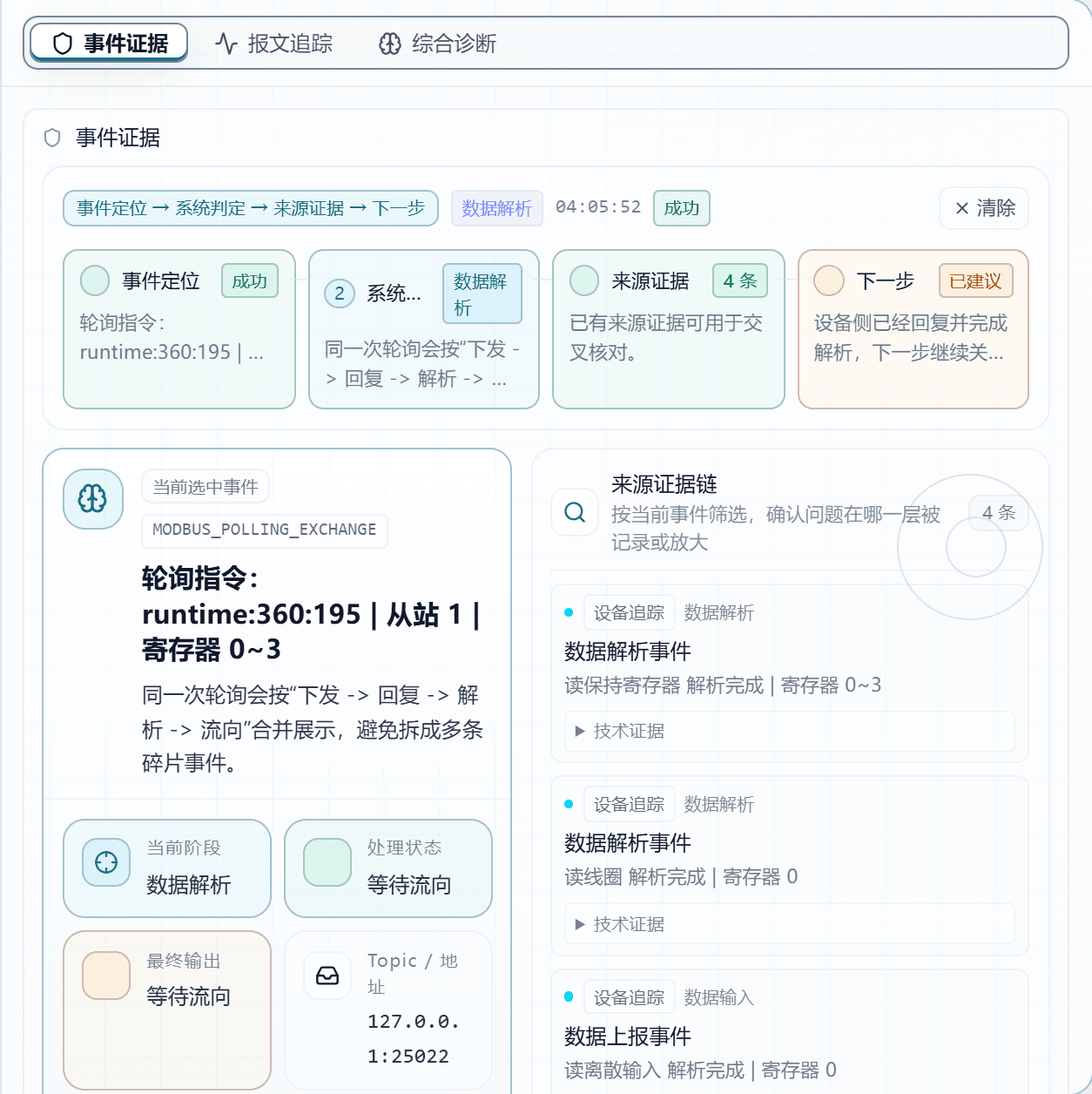
Task: Click the 设备追踪 tag above 读保持寄存器 解析完成
Action: click(630, 612)
